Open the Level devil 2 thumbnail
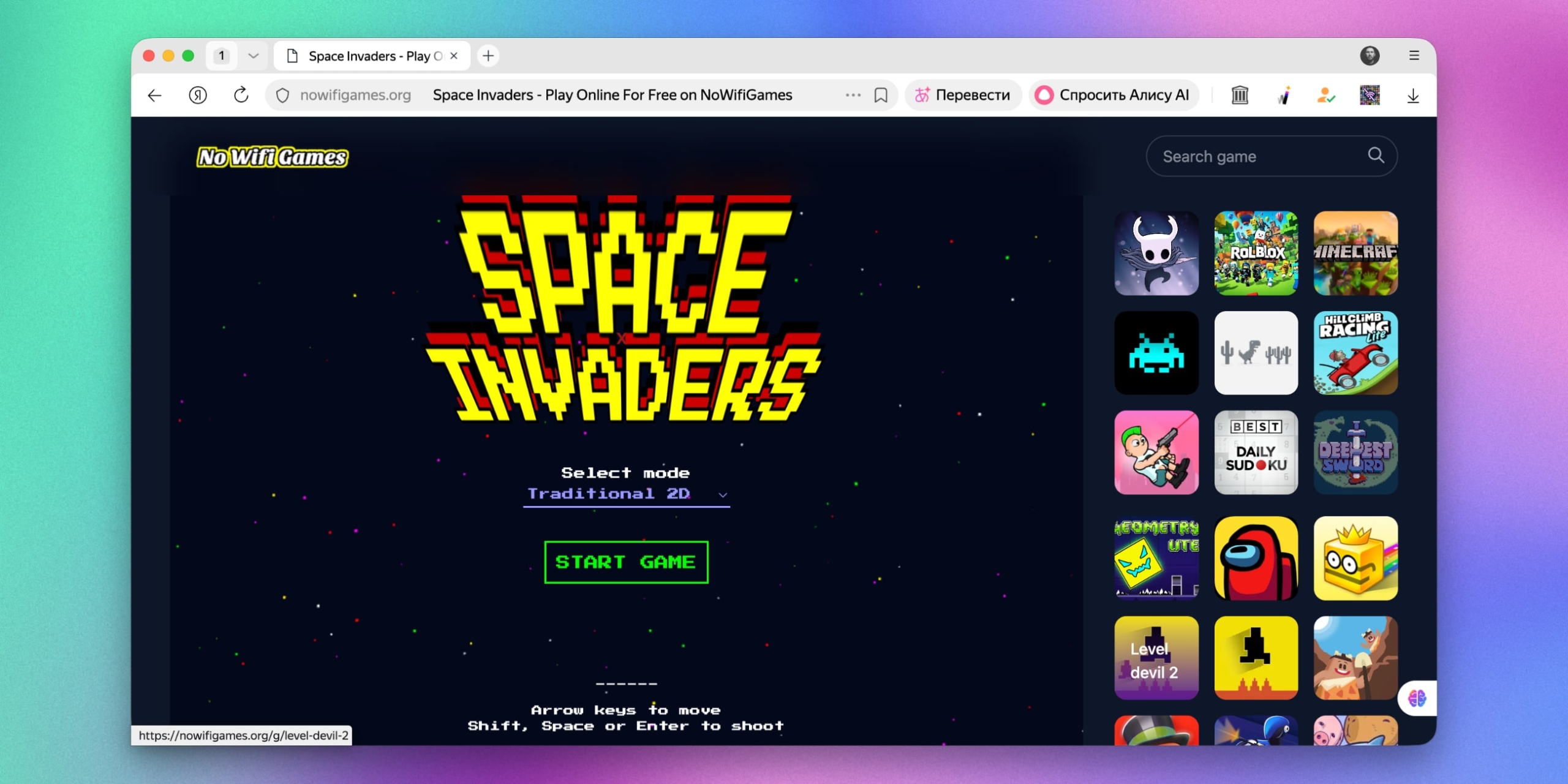This screenshot has width=1568, height=784. point(1156,658)
